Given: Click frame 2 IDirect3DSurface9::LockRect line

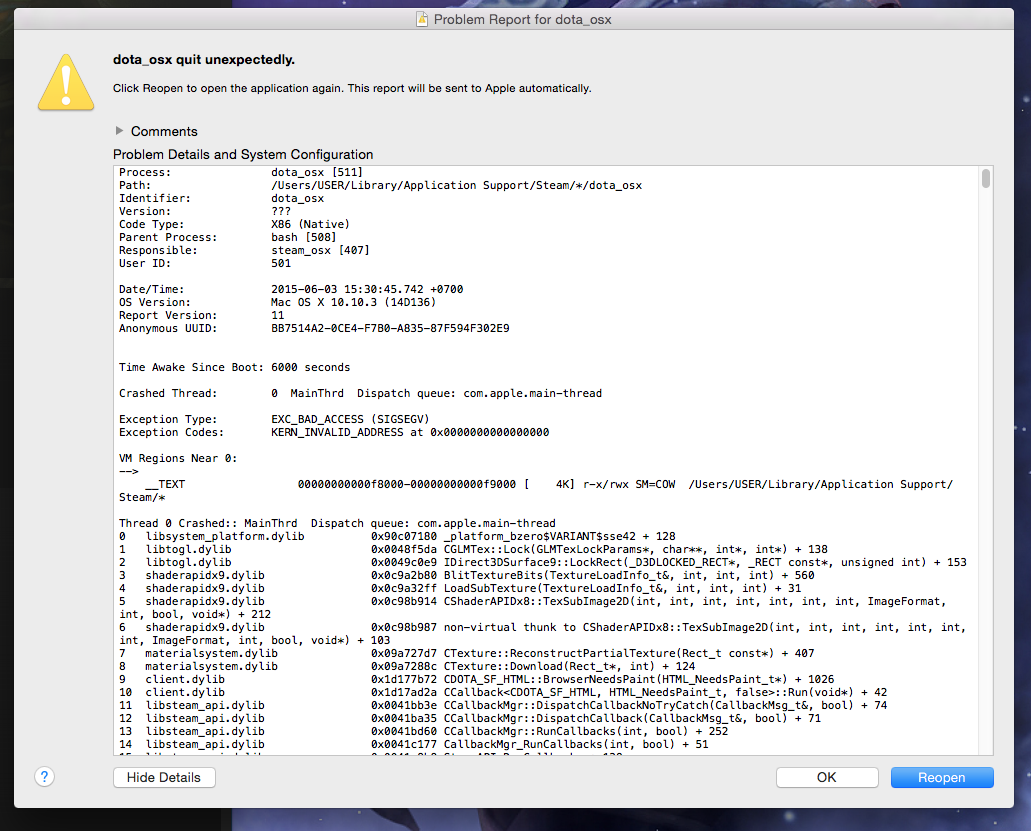Looking at the screenshot, I should (542, 563).
